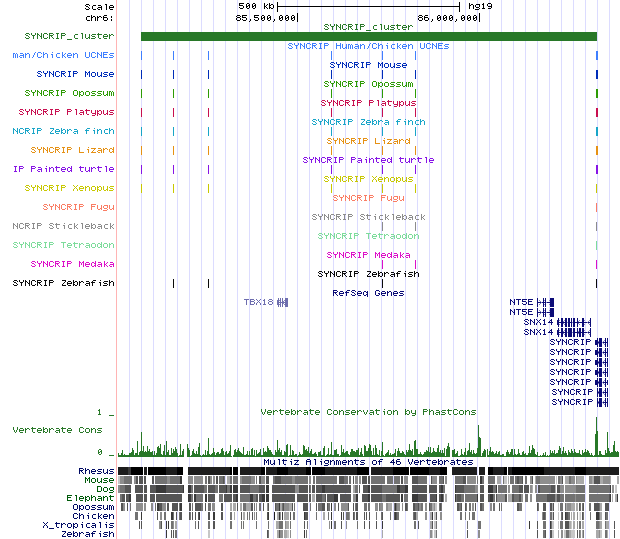Click the Vertebrate Cons side label

click(57, 429)
